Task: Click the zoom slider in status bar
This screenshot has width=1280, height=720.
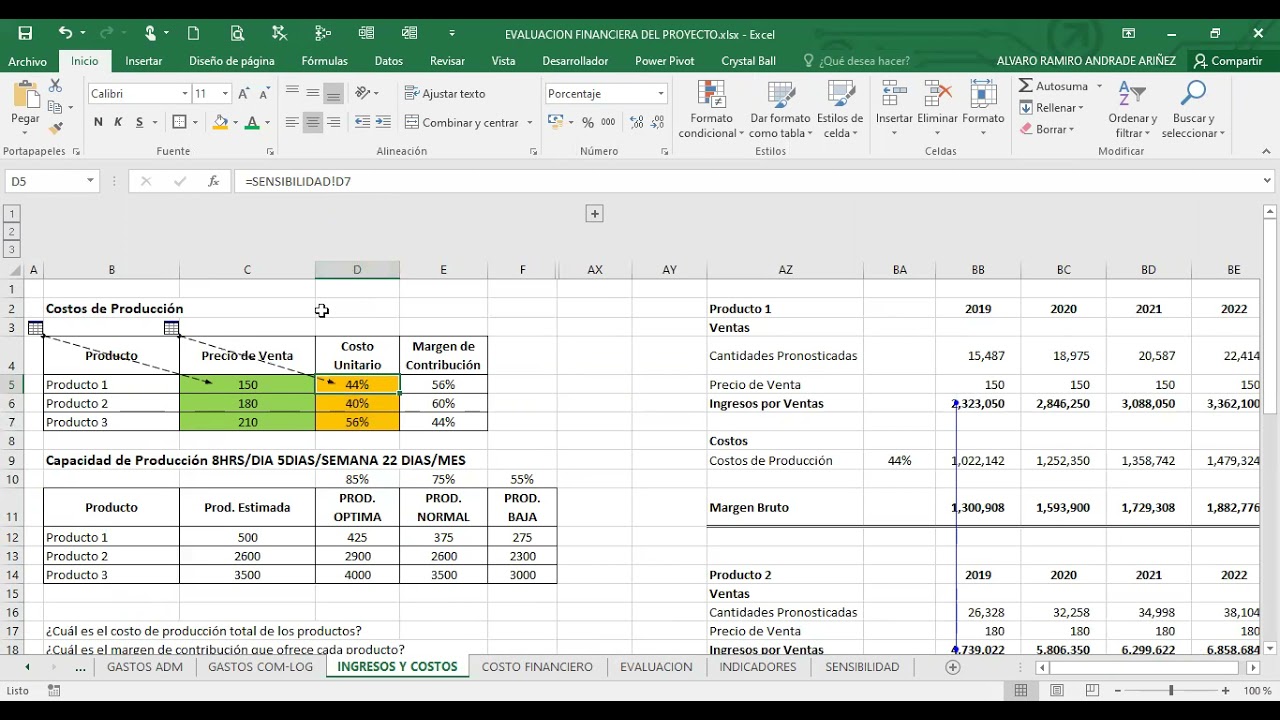Action: (x=1170, y=690)
